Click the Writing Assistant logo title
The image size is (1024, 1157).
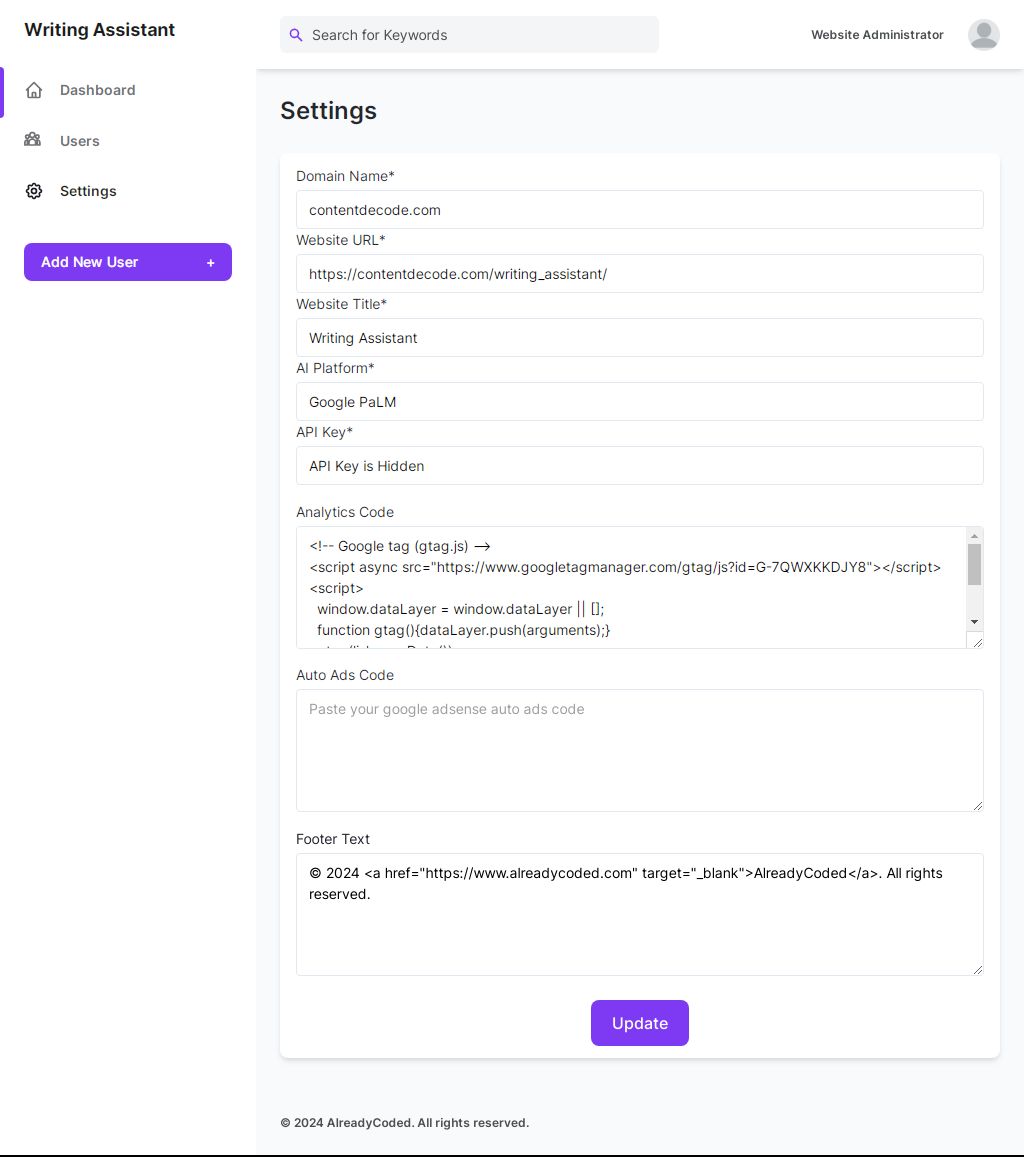pos(100,30)
